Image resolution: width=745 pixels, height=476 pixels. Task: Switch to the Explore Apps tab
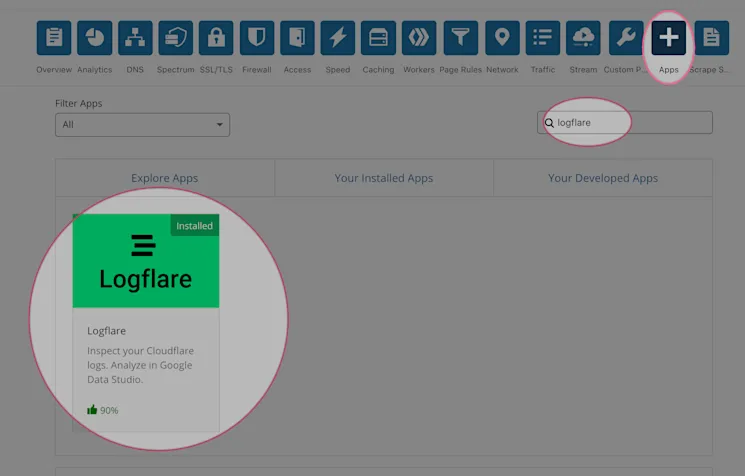[165, 178]
